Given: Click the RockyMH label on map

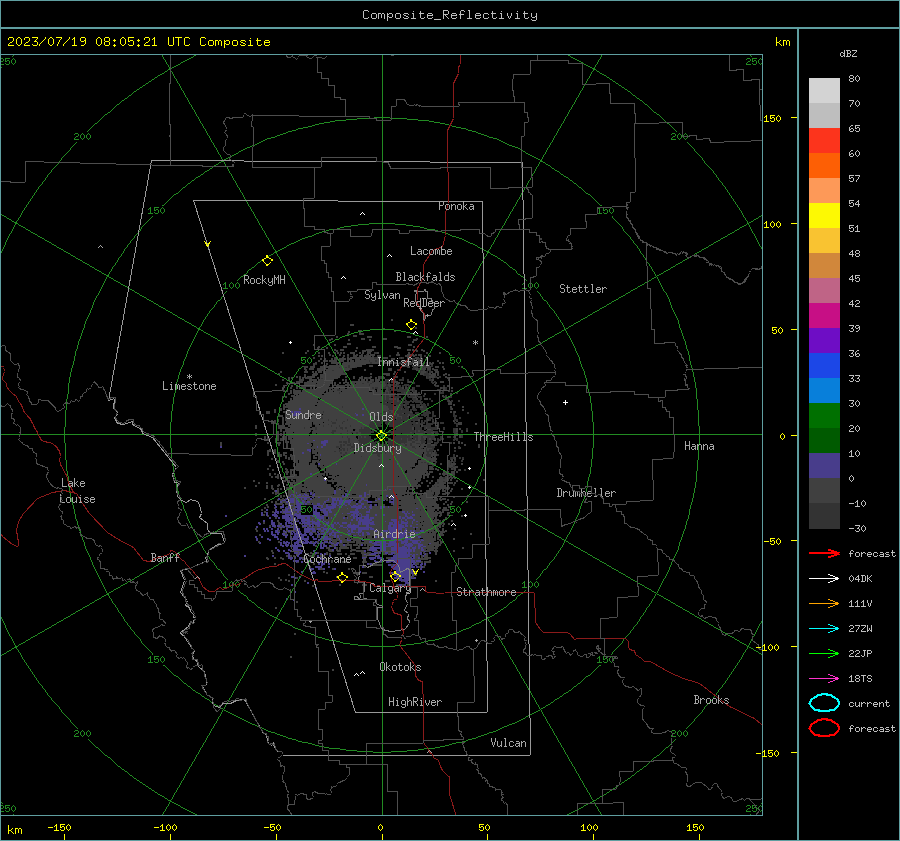Looking at the screenshot, I should pos(264,281).
